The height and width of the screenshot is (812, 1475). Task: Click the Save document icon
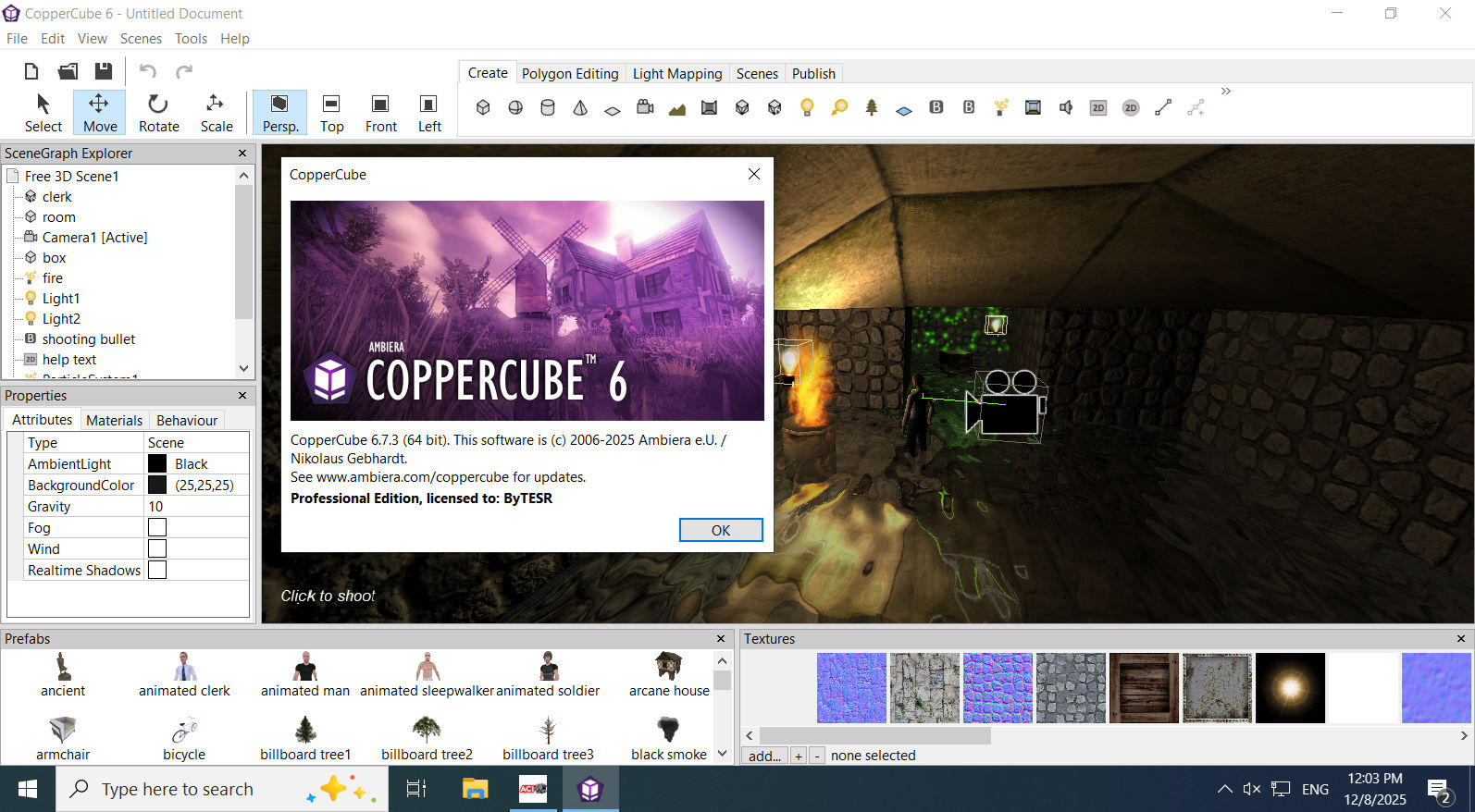tap(104, 71)
